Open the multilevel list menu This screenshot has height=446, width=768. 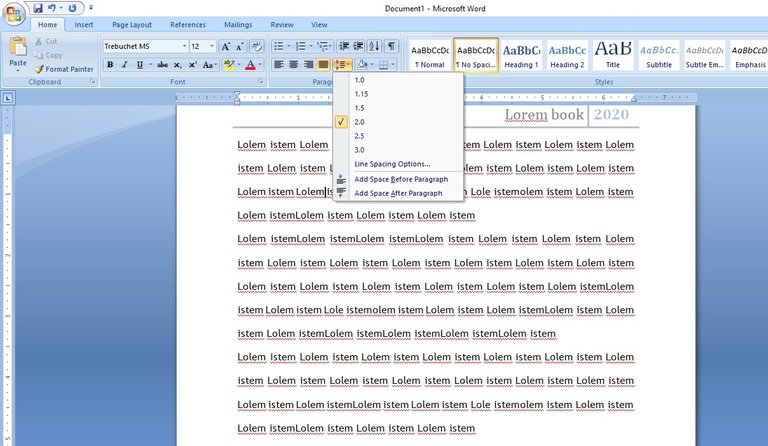click(x=322, y=46)
